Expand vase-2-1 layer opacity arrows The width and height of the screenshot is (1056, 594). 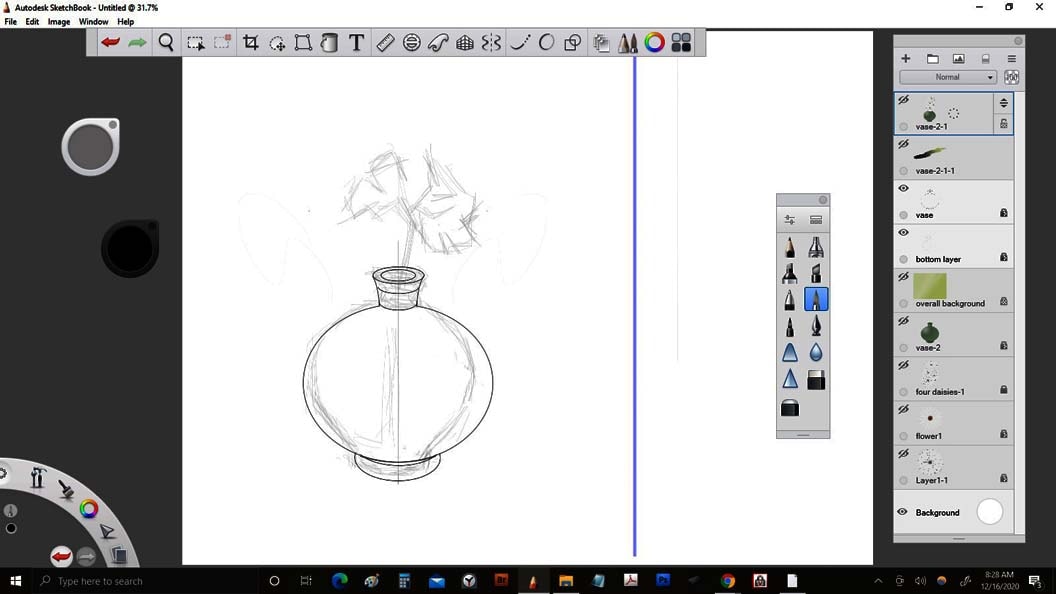(1003, 103)
